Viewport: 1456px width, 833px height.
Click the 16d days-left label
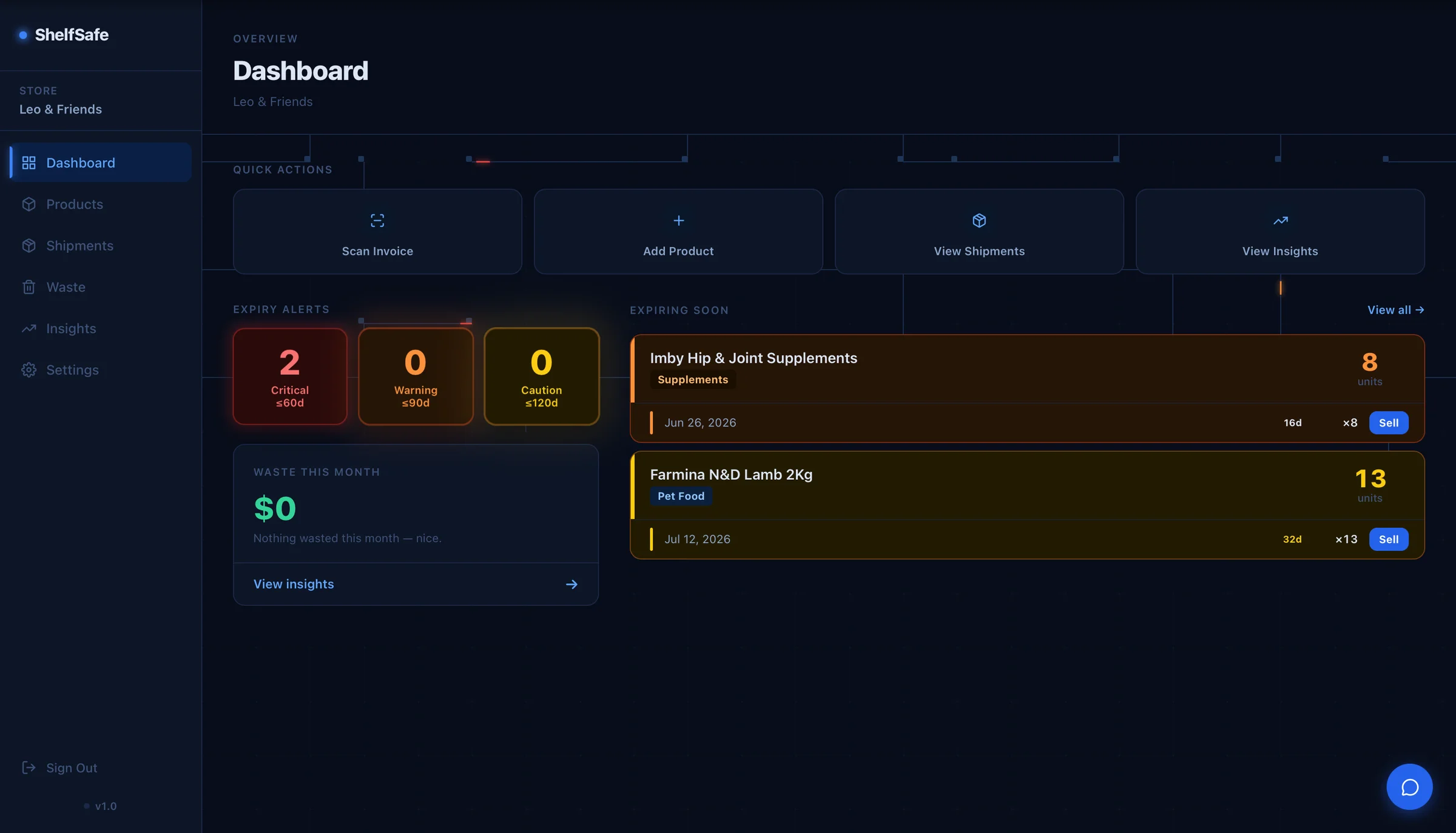(x=1292, y=423)
